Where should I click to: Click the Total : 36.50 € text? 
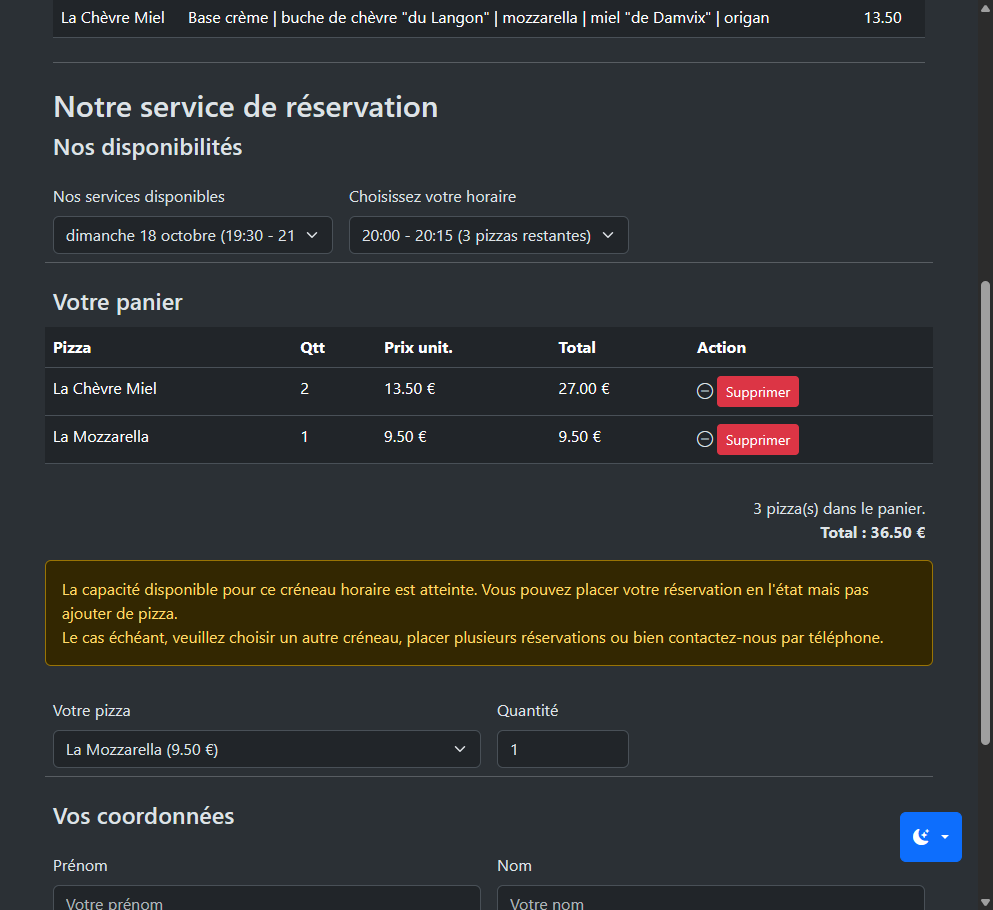pos(873,533)
